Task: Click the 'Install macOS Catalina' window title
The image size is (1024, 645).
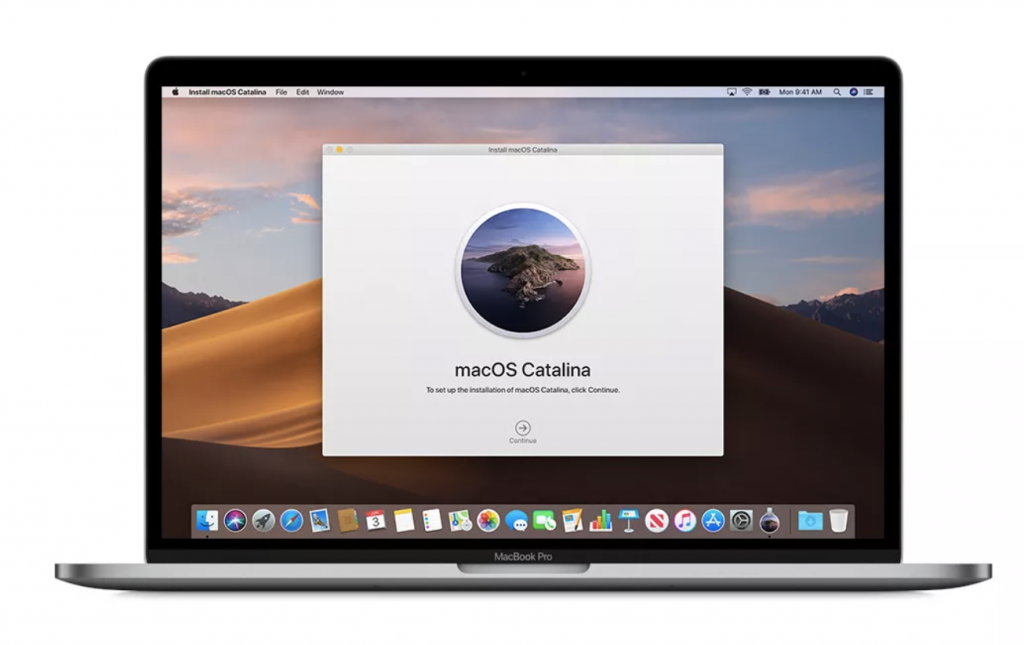Action: [x=522, y=149]
